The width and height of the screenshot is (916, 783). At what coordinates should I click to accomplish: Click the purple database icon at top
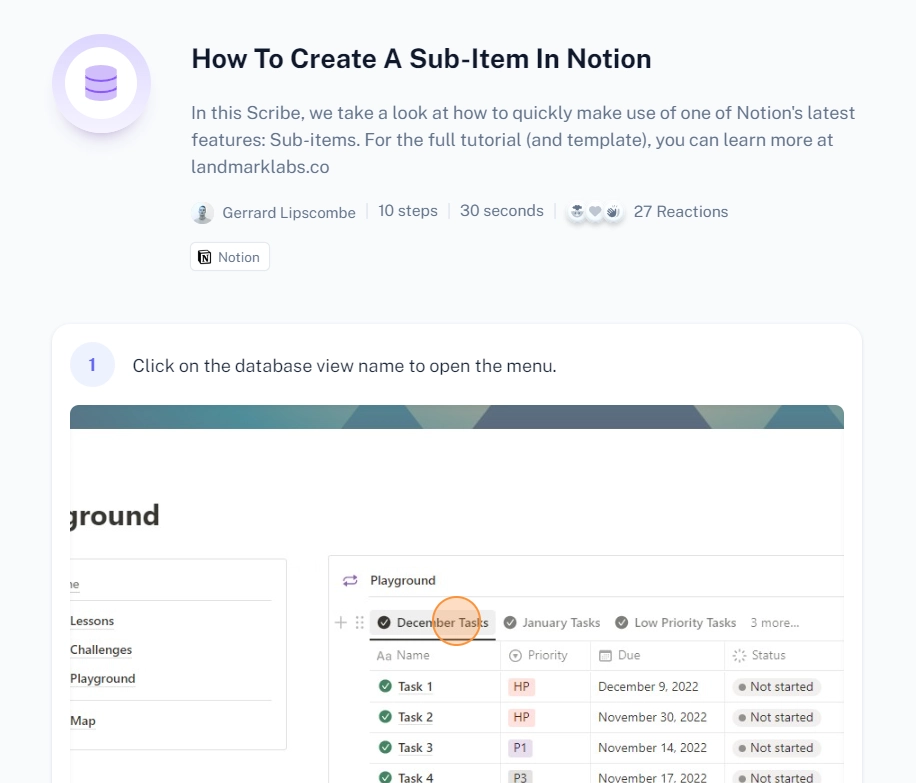101,83
